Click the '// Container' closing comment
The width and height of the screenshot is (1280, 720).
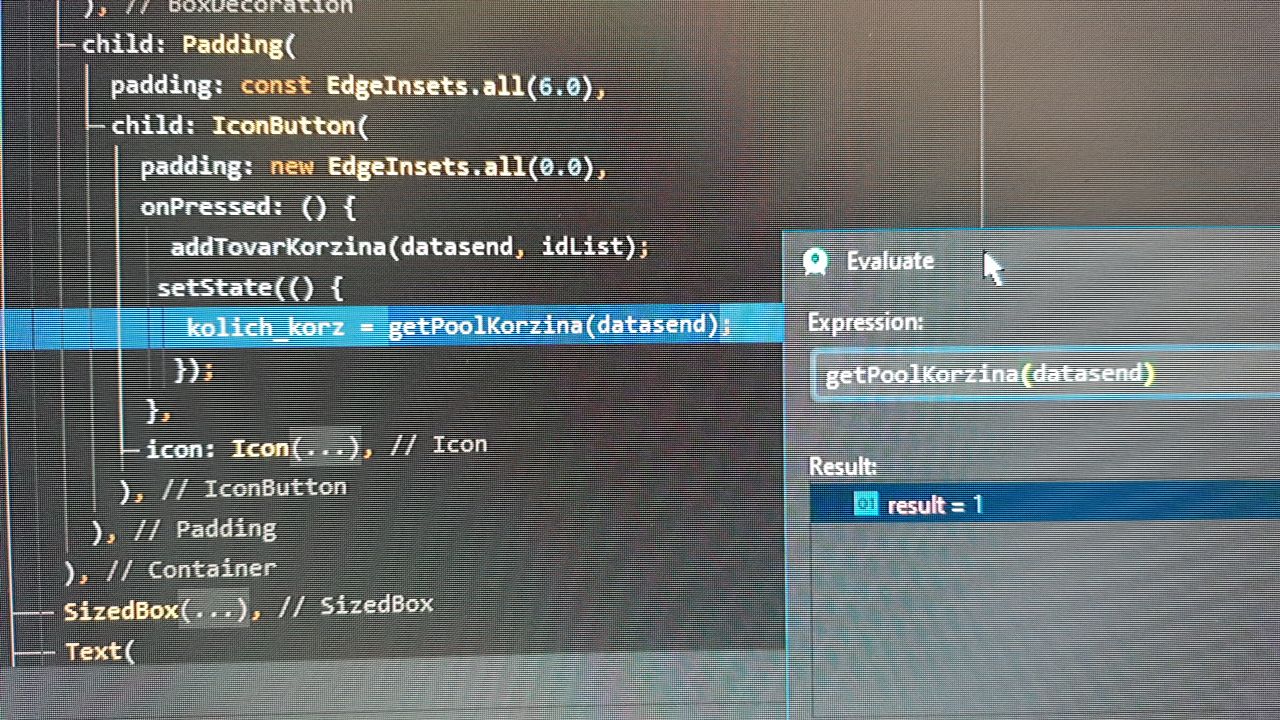[x=190, y=570]
